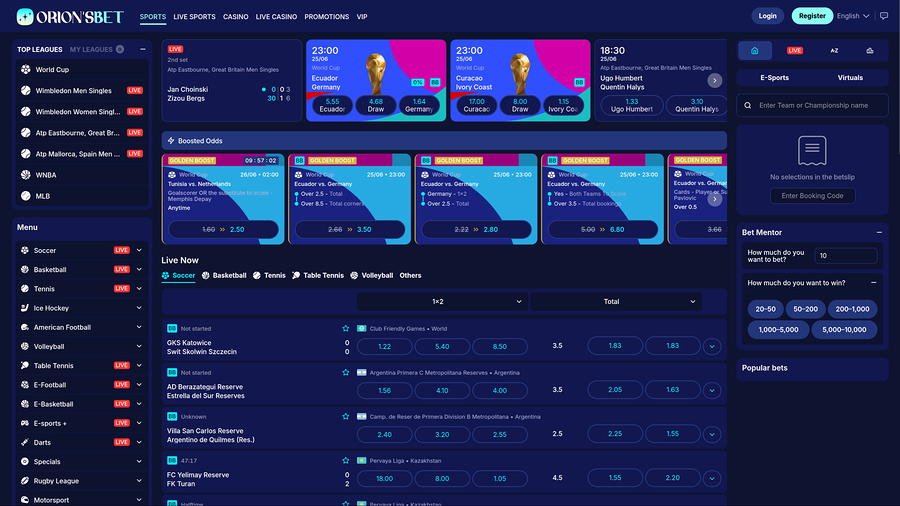Select 20-50 win range
The image size is (900, 506).
(x=765, y=309)
